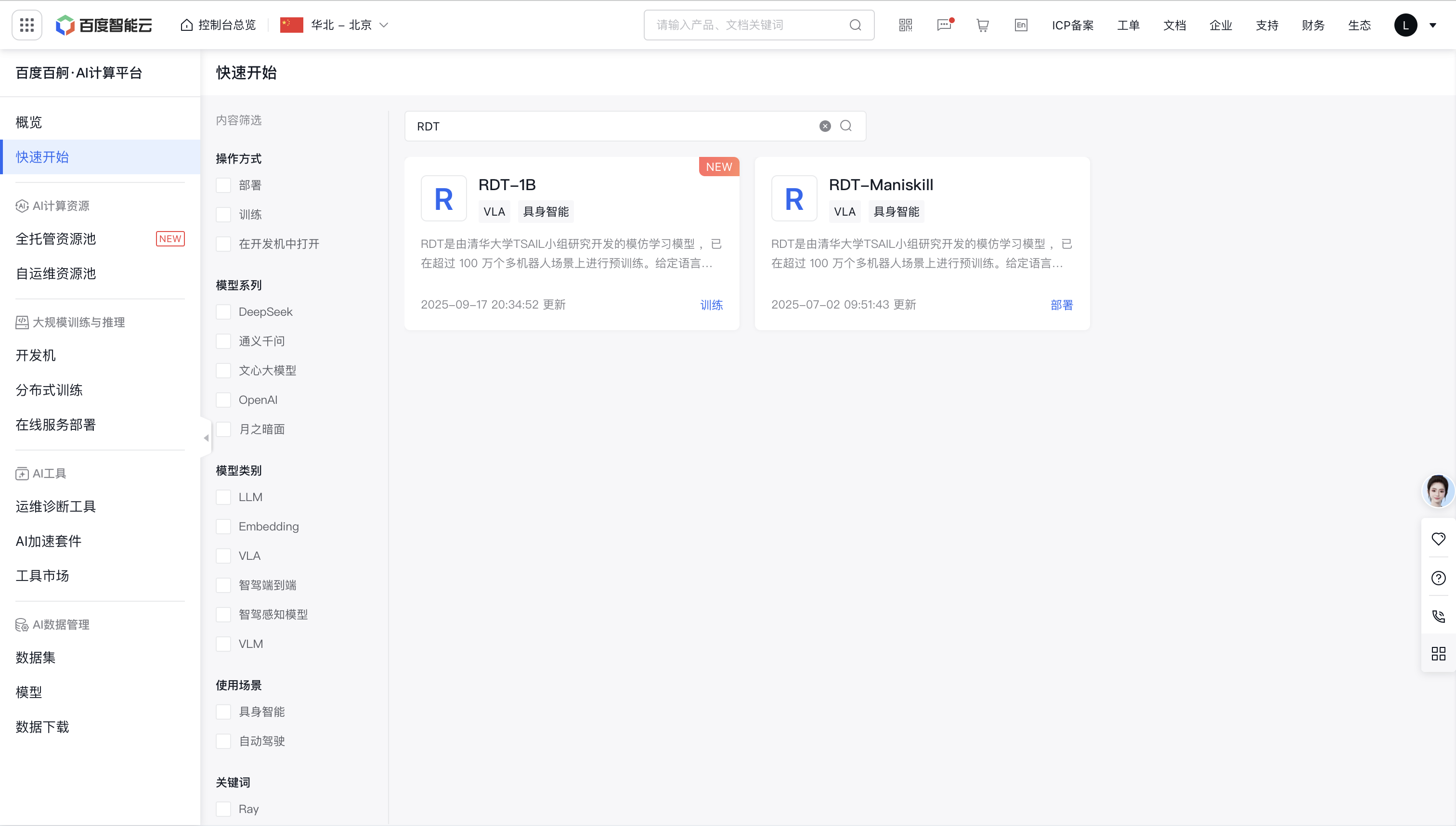Open the user account dropdown arrow

[x=1433, y=25]
